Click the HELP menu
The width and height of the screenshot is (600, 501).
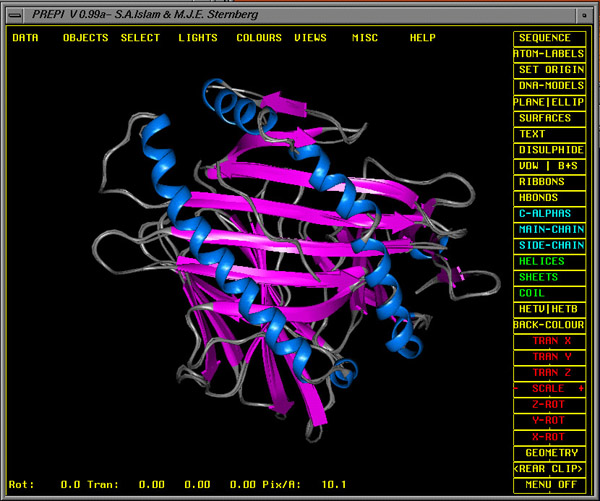click(x=422, y=38)
